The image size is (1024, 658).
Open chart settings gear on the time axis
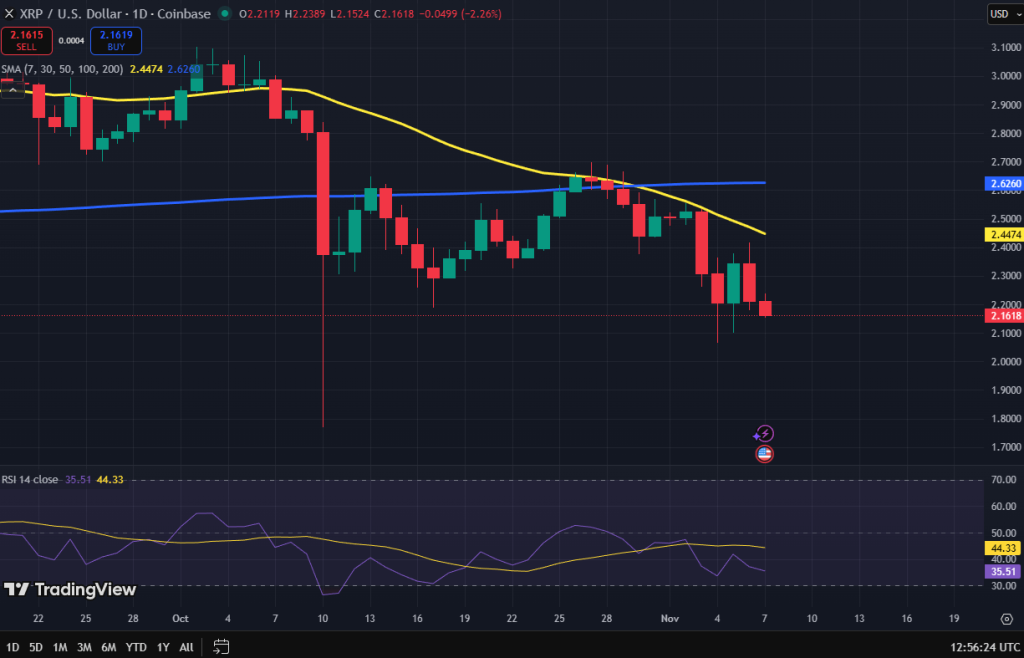1007,619
